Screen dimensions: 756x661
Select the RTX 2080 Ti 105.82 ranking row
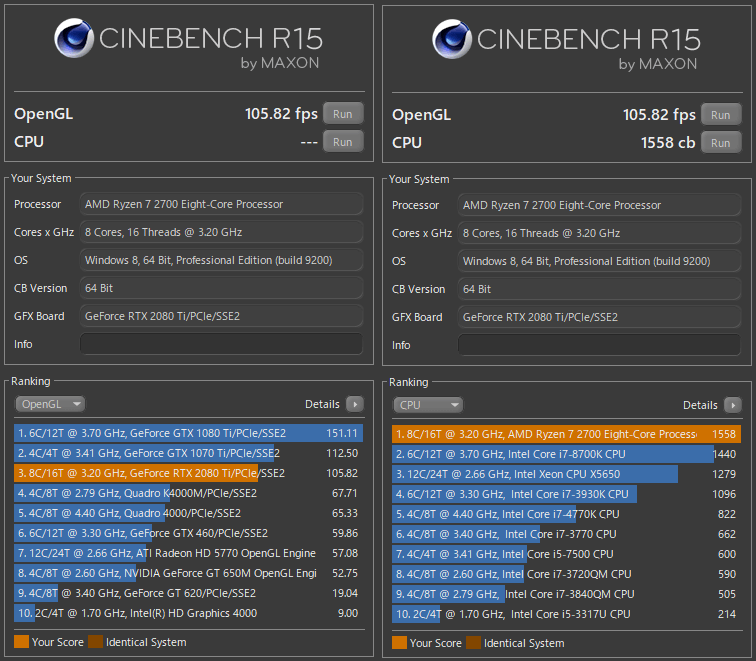[x=189, y=473]
